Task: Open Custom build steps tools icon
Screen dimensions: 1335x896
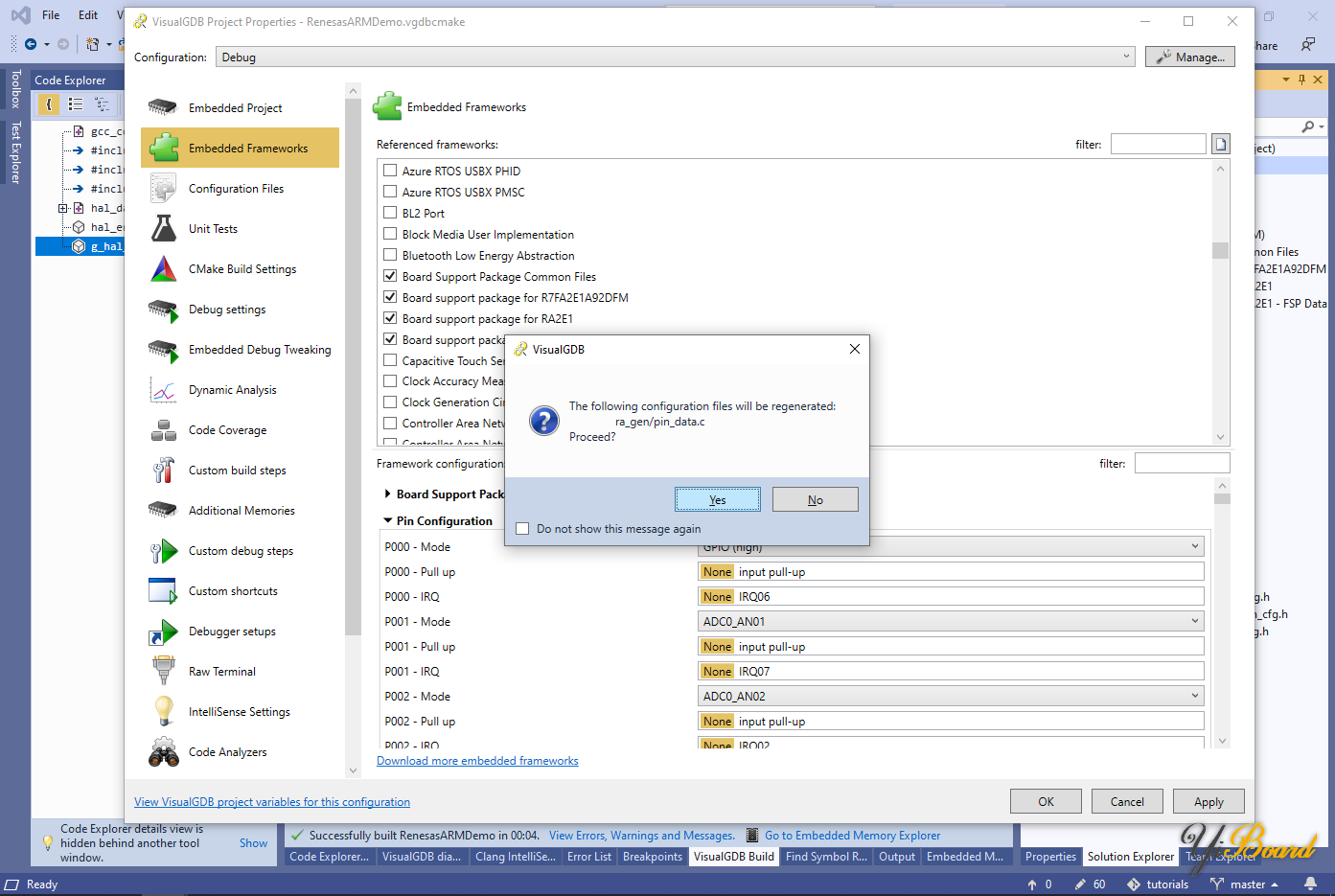Action: (x=164, y=471)
